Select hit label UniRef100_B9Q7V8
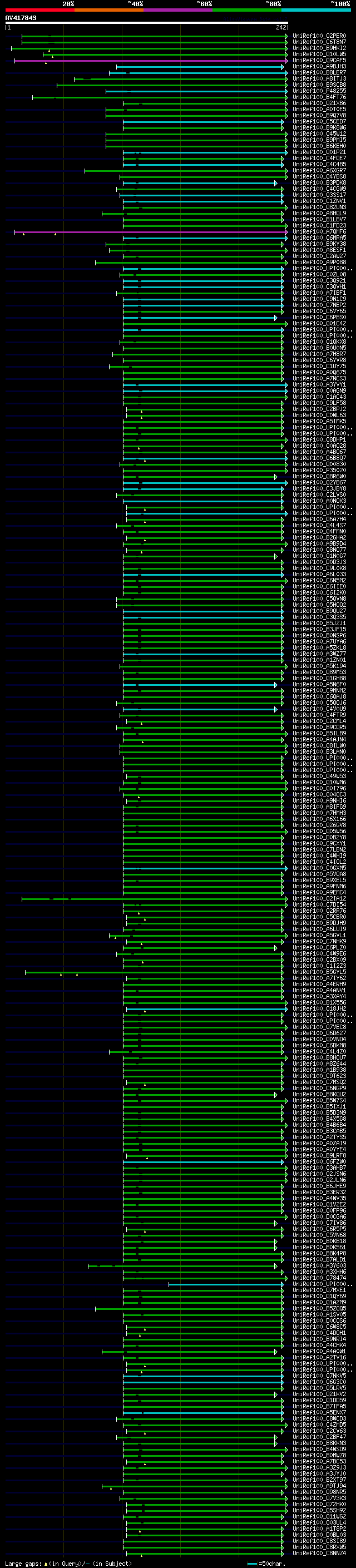The height and width of the screenshot is (1568, 356). 319,115
